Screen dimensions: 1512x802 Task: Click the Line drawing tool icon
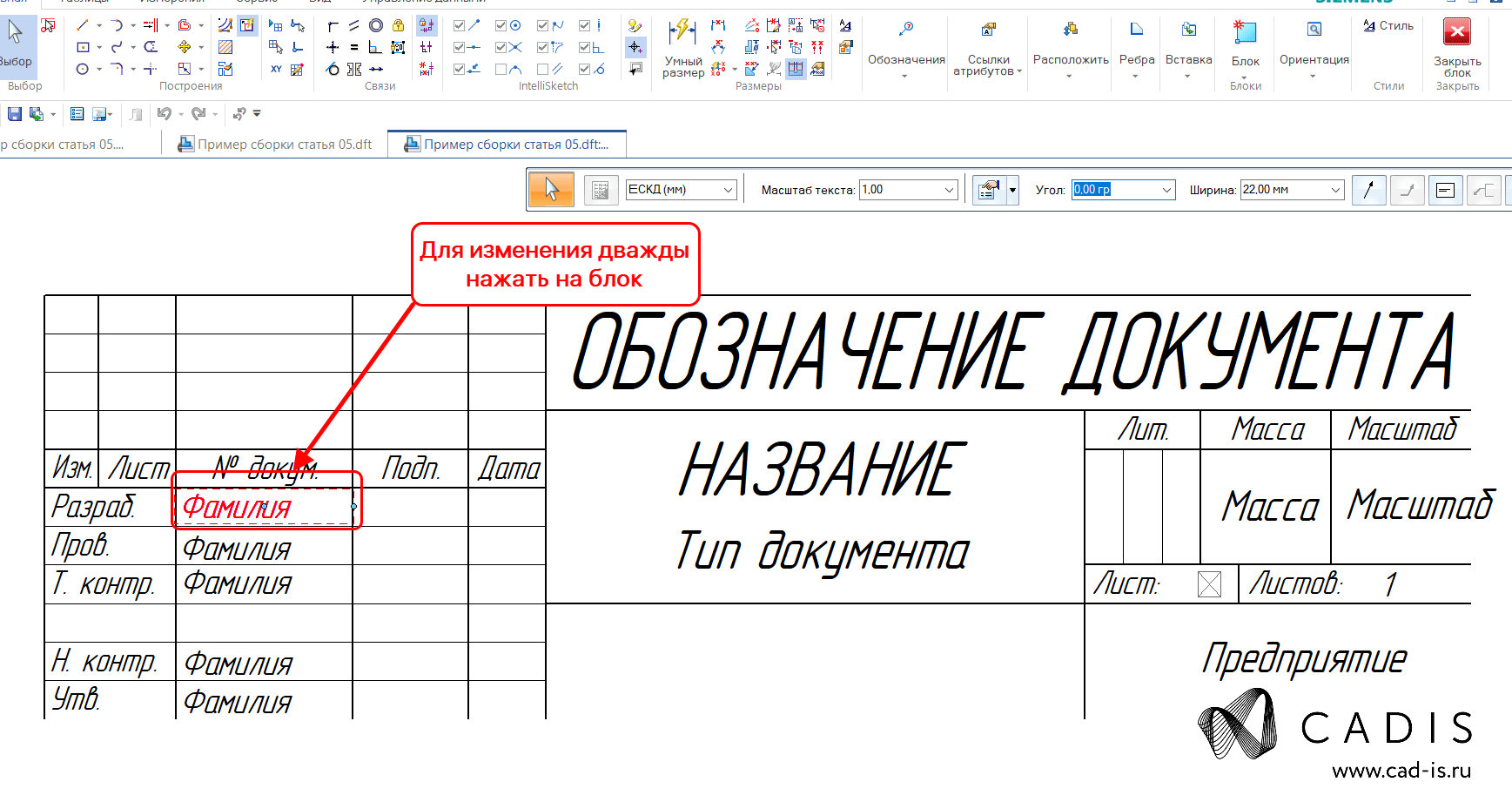83,25
